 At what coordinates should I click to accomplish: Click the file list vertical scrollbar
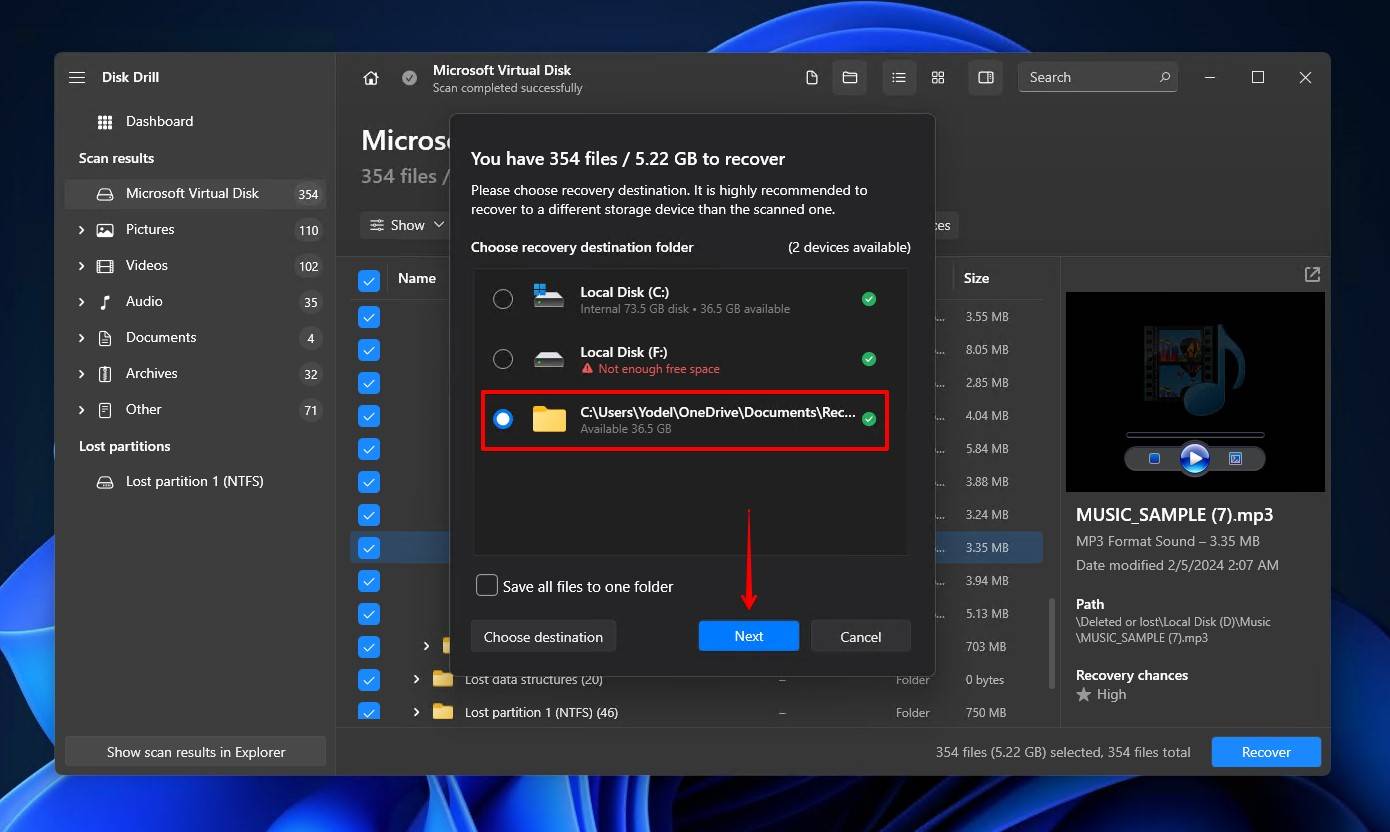click(x=1050, y=643)
